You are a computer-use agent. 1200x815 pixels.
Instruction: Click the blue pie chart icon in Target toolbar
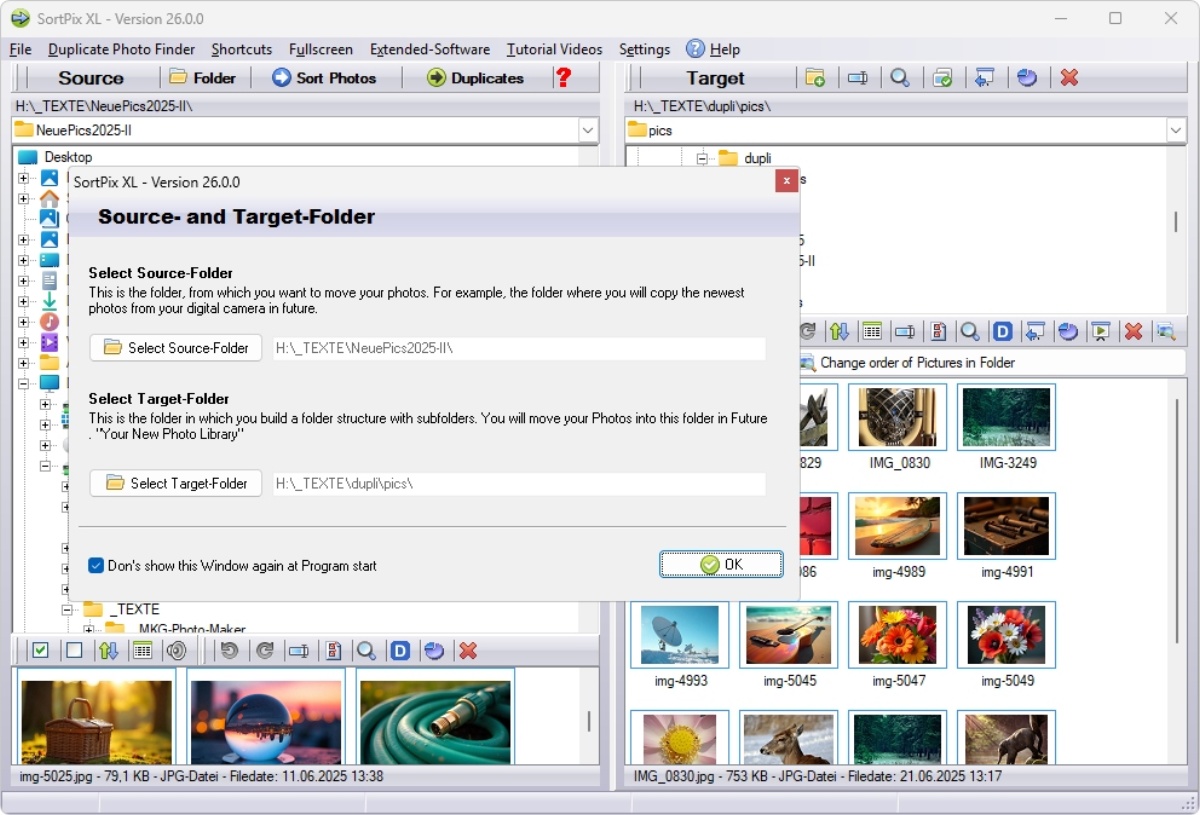click(x=1027, y=78)
